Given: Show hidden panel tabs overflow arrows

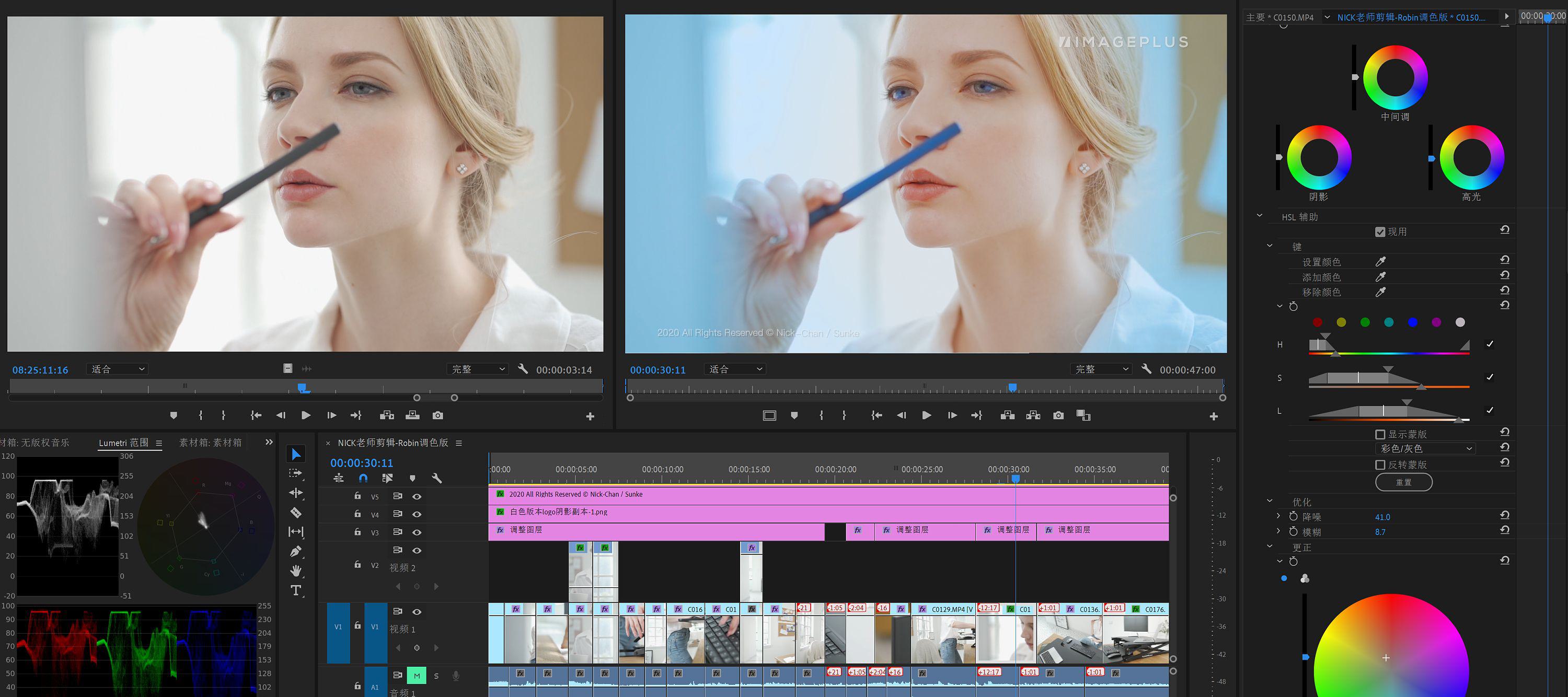Looking at the screenshot, I should click(x=269, y=442).
